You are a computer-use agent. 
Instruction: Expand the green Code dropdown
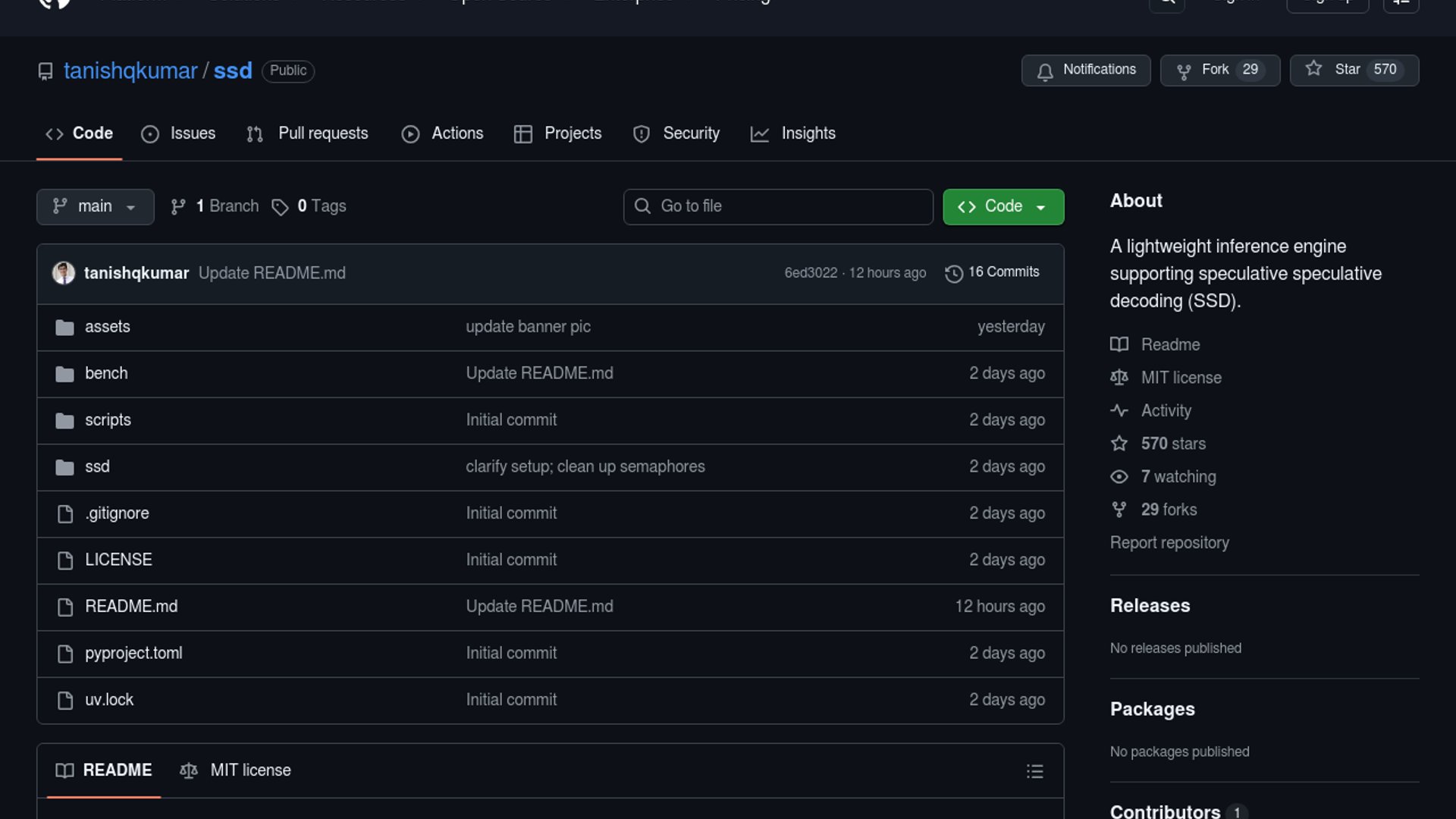[x=1003, y=206]
